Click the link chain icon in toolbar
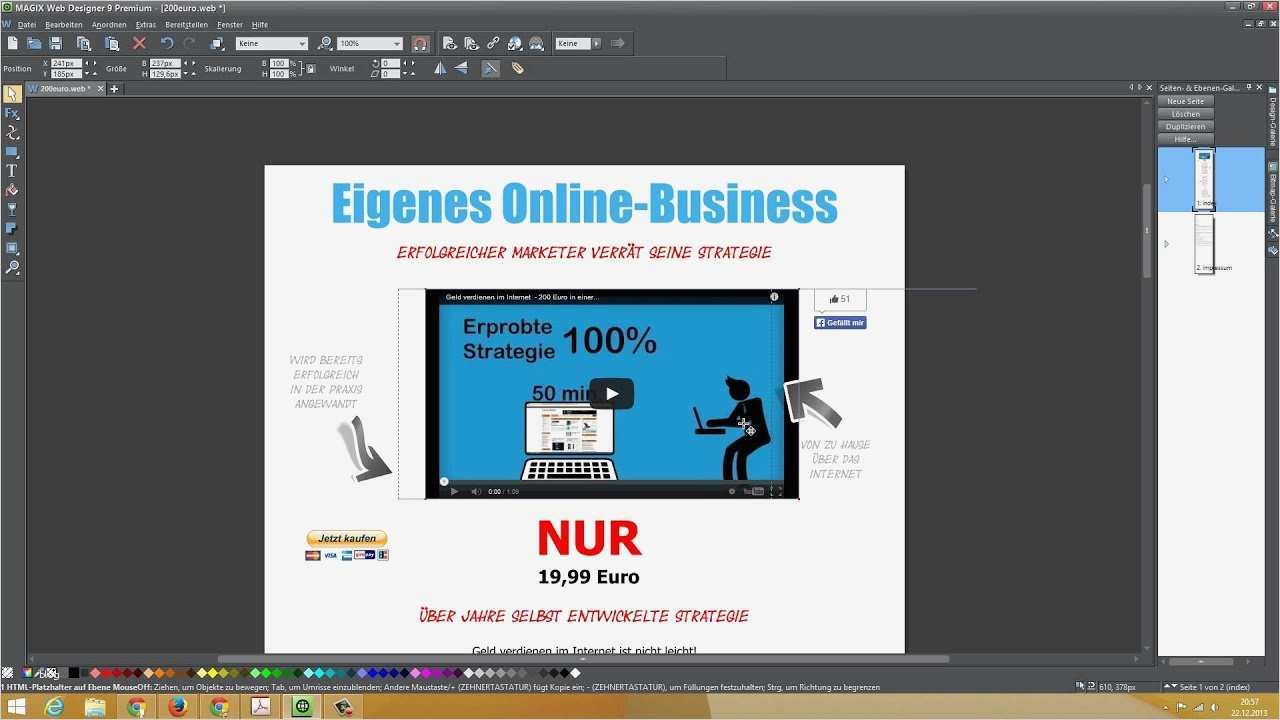 pos(493,43)
